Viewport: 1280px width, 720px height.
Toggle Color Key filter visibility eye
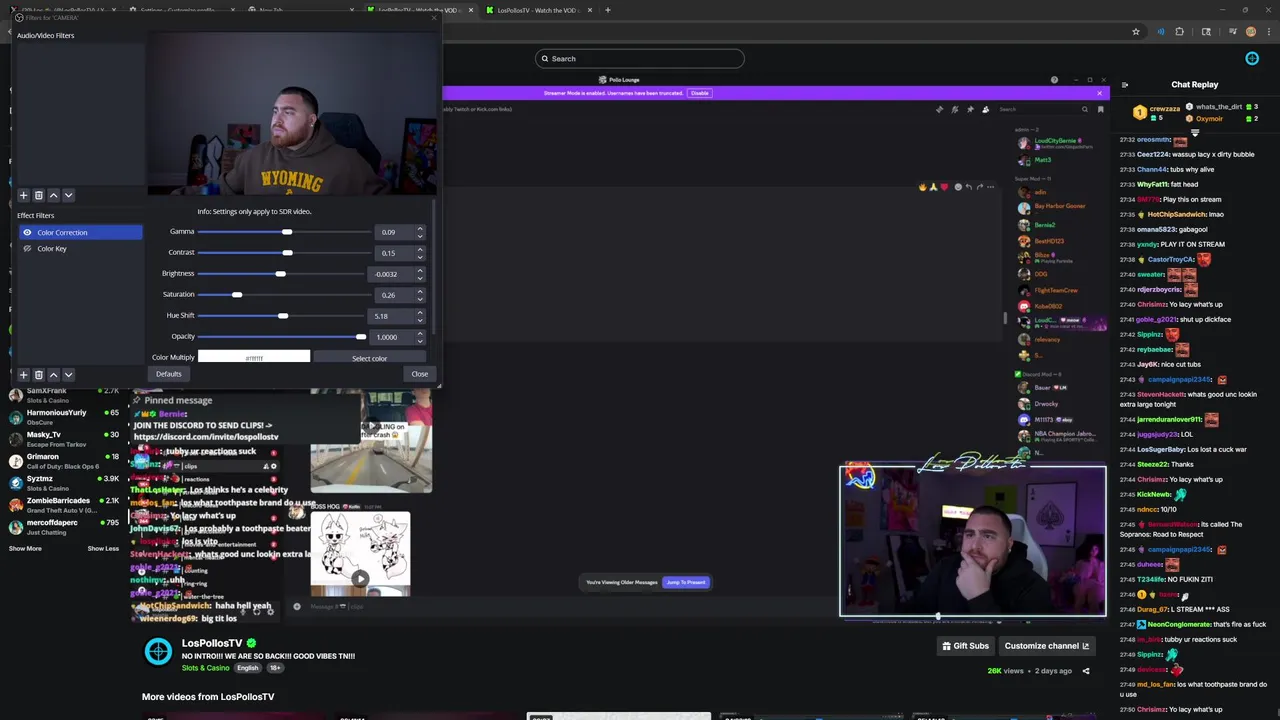click(27, 248)
